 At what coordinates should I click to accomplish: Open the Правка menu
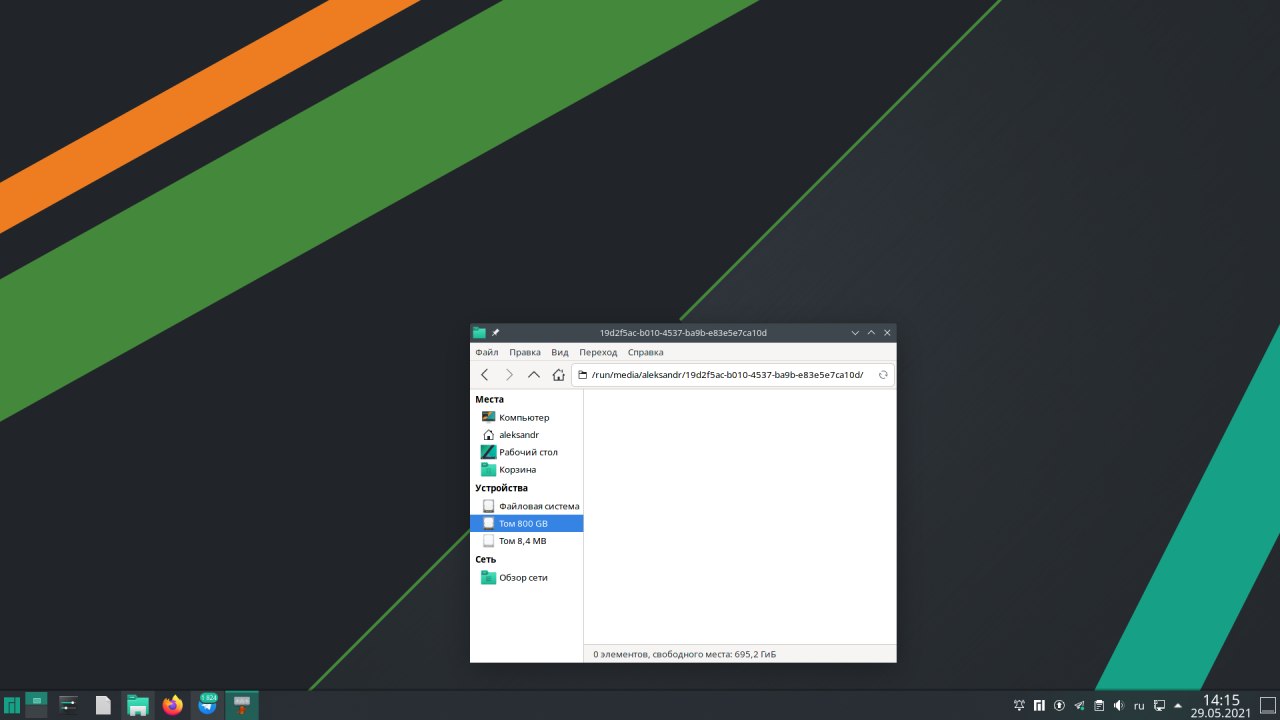click(525, 352)
